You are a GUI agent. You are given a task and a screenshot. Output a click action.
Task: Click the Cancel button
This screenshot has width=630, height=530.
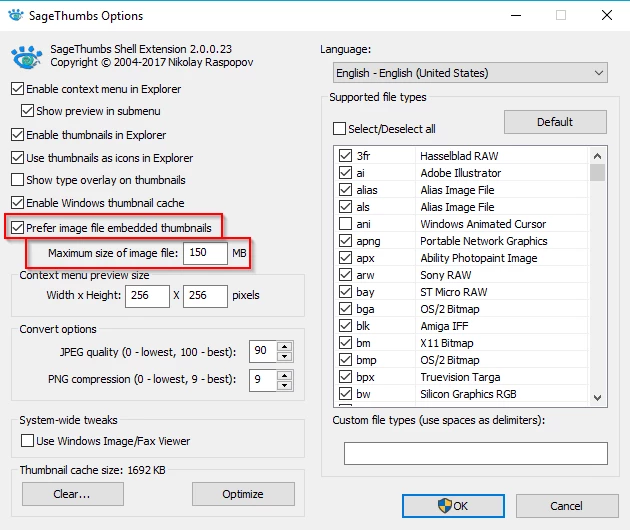point(567,506)
